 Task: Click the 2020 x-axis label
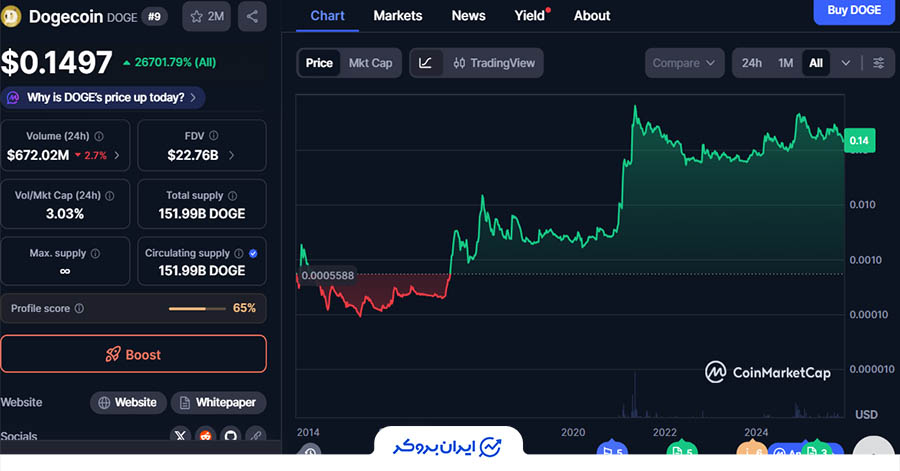[x=573, y=433]
